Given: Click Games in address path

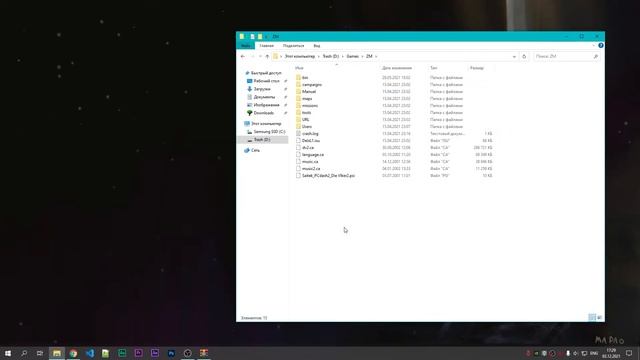Looking at the screenshot, I should (x=353, y=56).
